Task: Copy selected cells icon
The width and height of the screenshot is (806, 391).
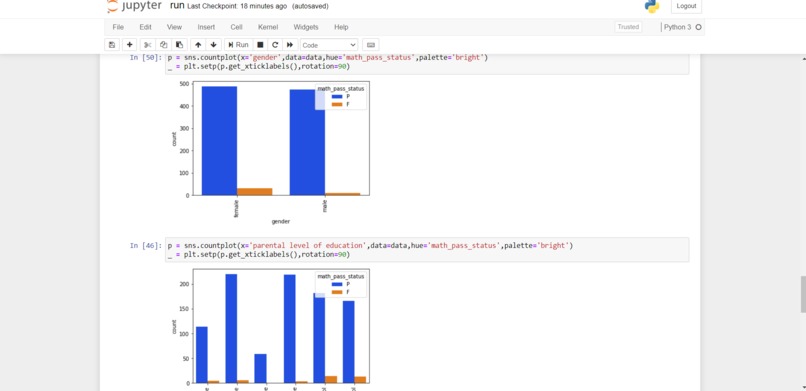Action: click(163, 45)
